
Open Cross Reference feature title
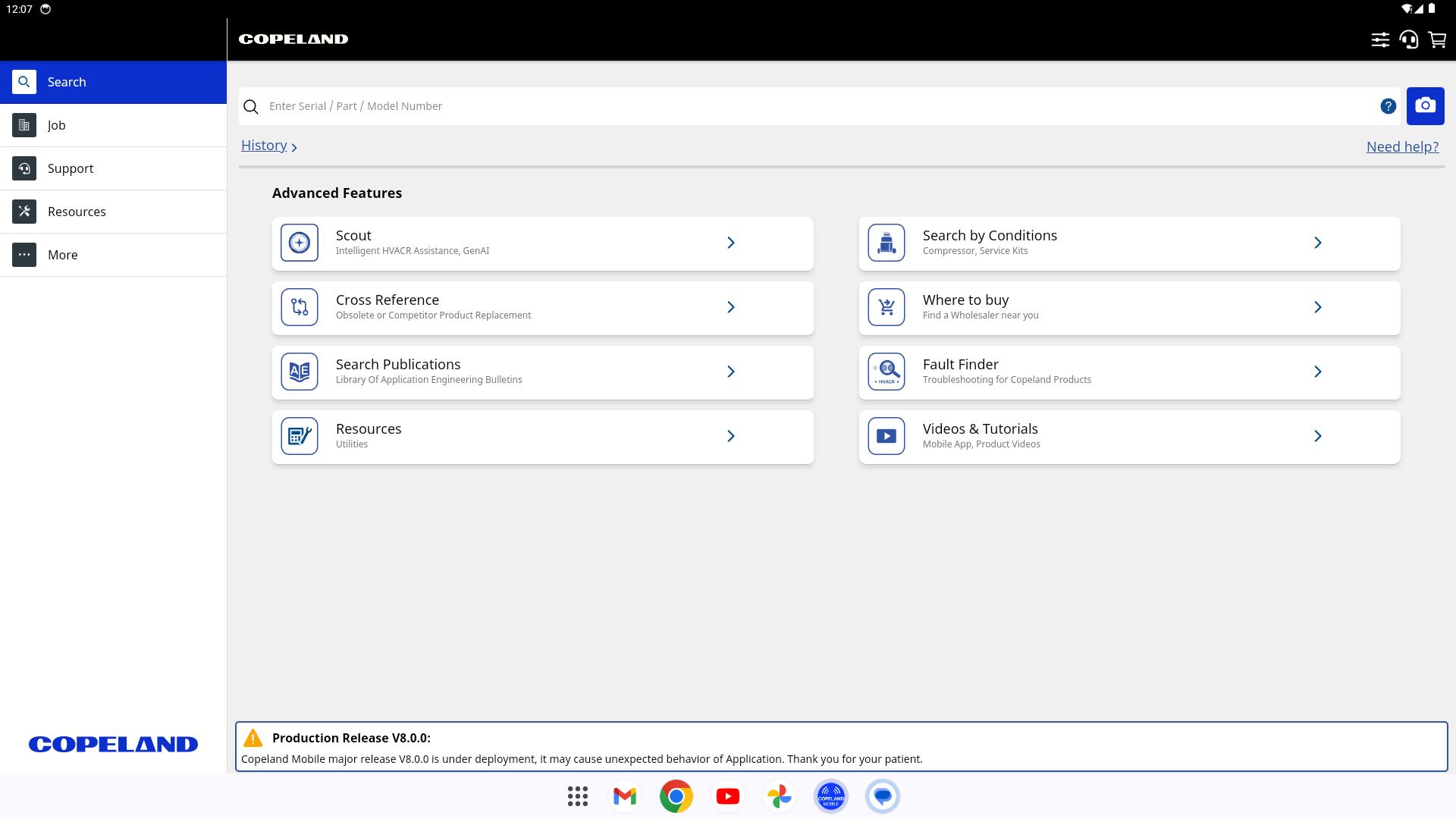(x=388, y=300)
